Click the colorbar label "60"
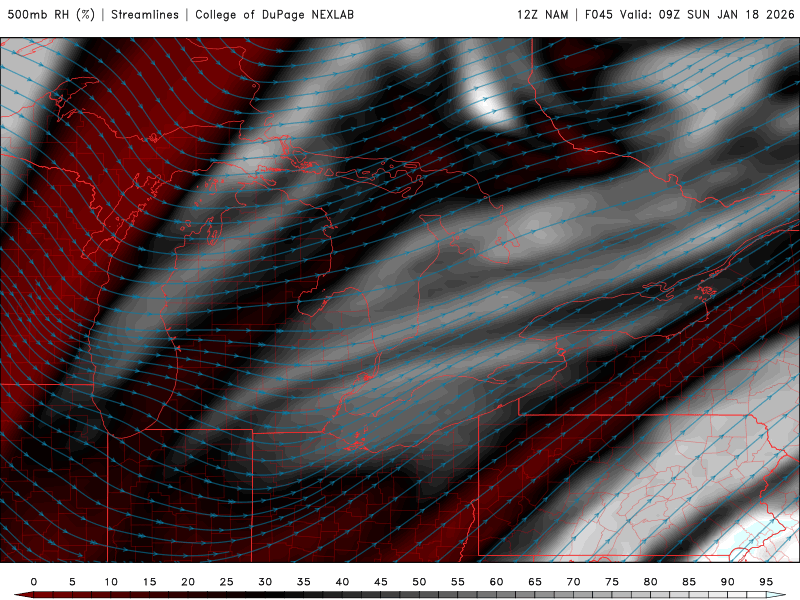 496,582
